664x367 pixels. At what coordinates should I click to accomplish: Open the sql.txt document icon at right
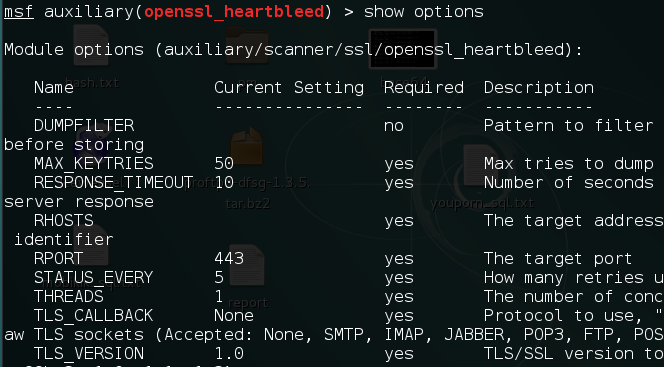(x=481, y=165)
